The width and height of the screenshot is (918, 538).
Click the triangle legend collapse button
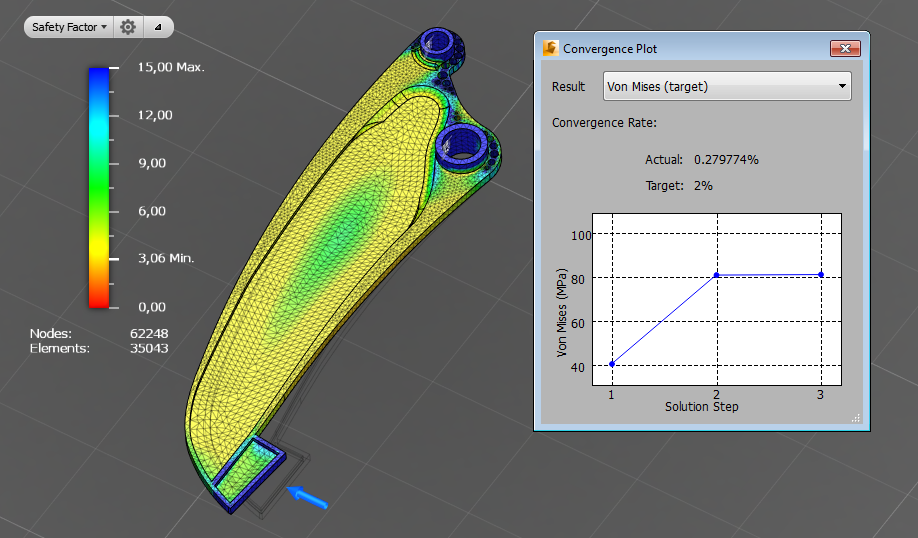pyautogui.click(x=157, y=27)
